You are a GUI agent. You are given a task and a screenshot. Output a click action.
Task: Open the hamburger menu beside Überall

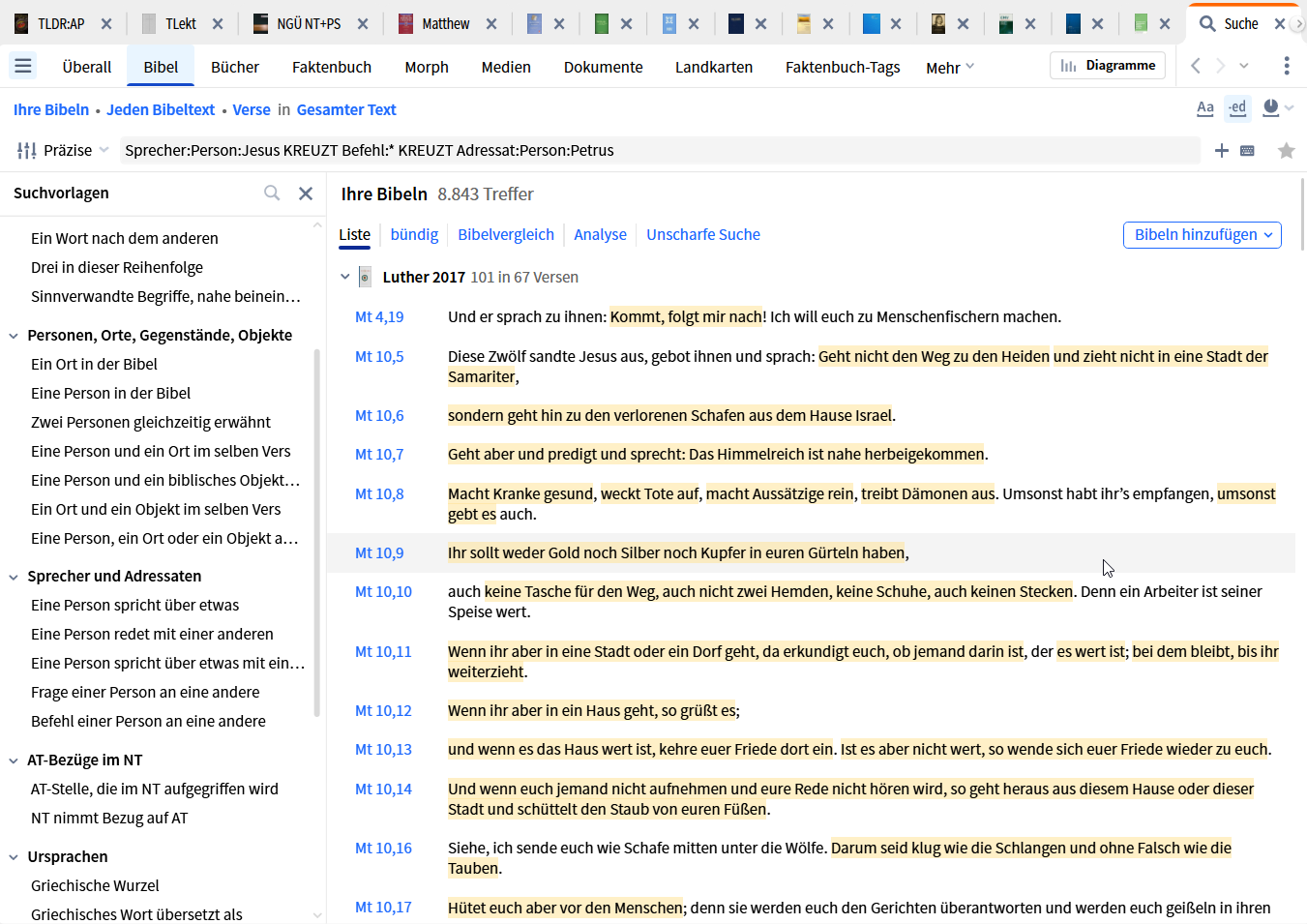(x=23, y=66)
